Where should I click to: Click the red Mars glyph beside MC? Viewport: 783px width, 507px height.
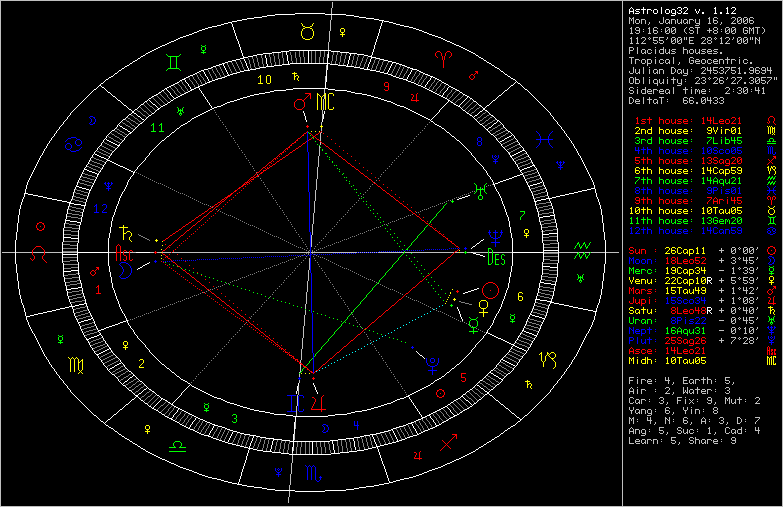[300, 102]
